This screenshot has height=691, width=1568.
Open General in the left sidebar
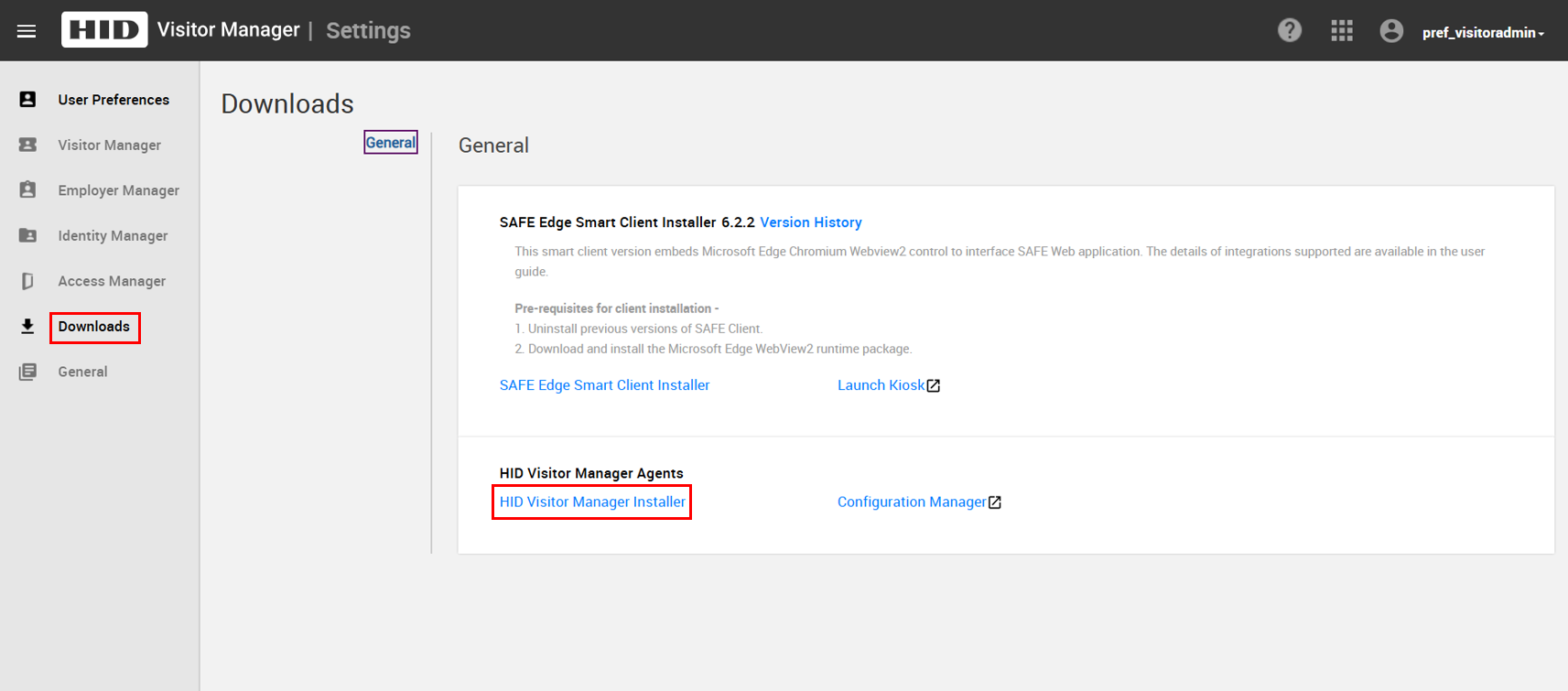pos(82,372)
